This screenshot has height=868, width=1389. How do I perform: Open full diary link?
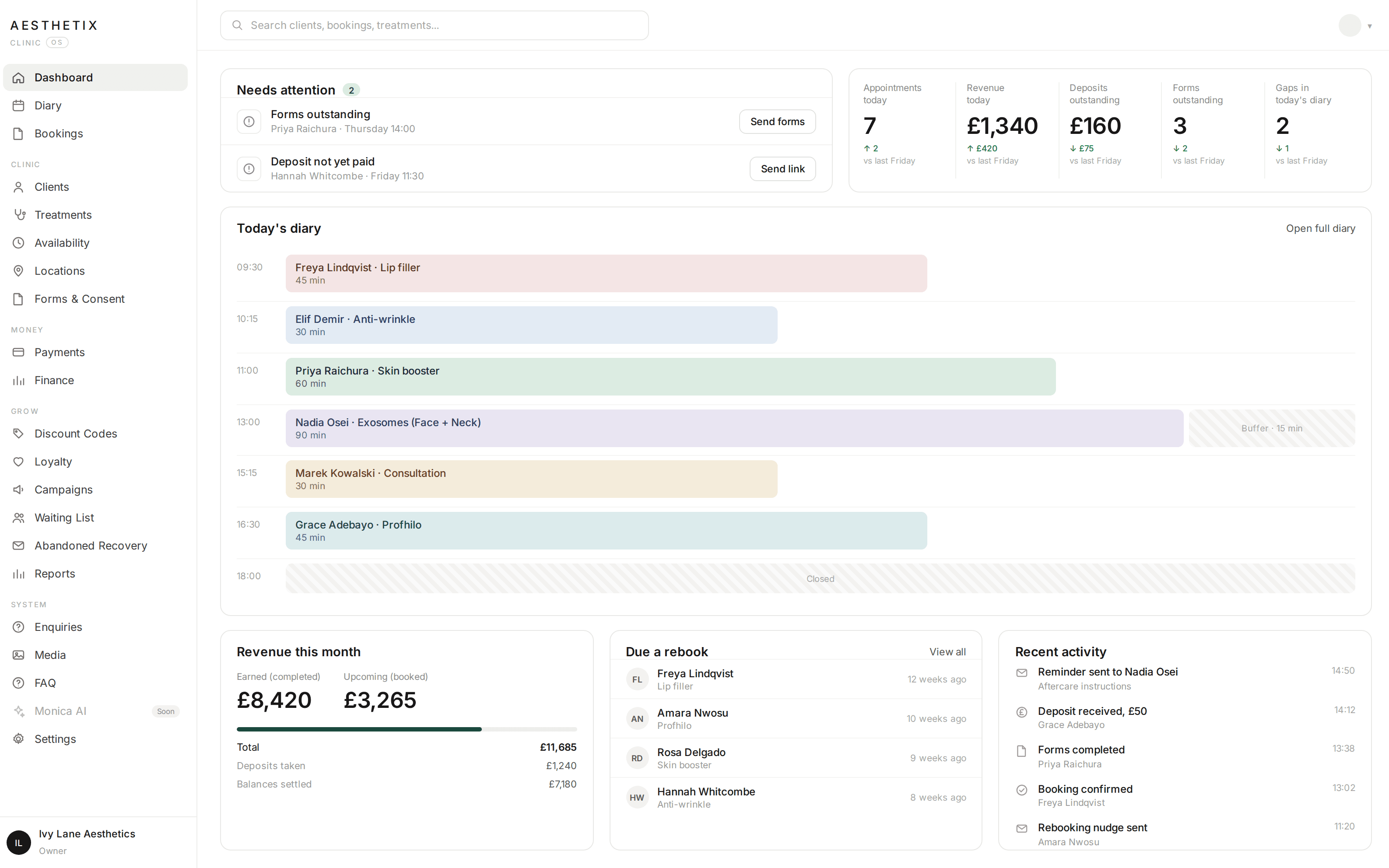pyautogui.click(x=1320, y=228)
